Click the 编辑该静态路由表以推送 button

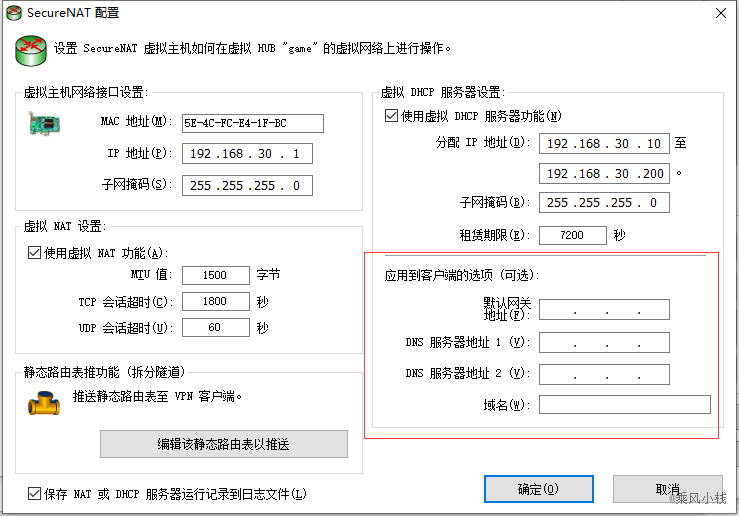tap(224, 444)
